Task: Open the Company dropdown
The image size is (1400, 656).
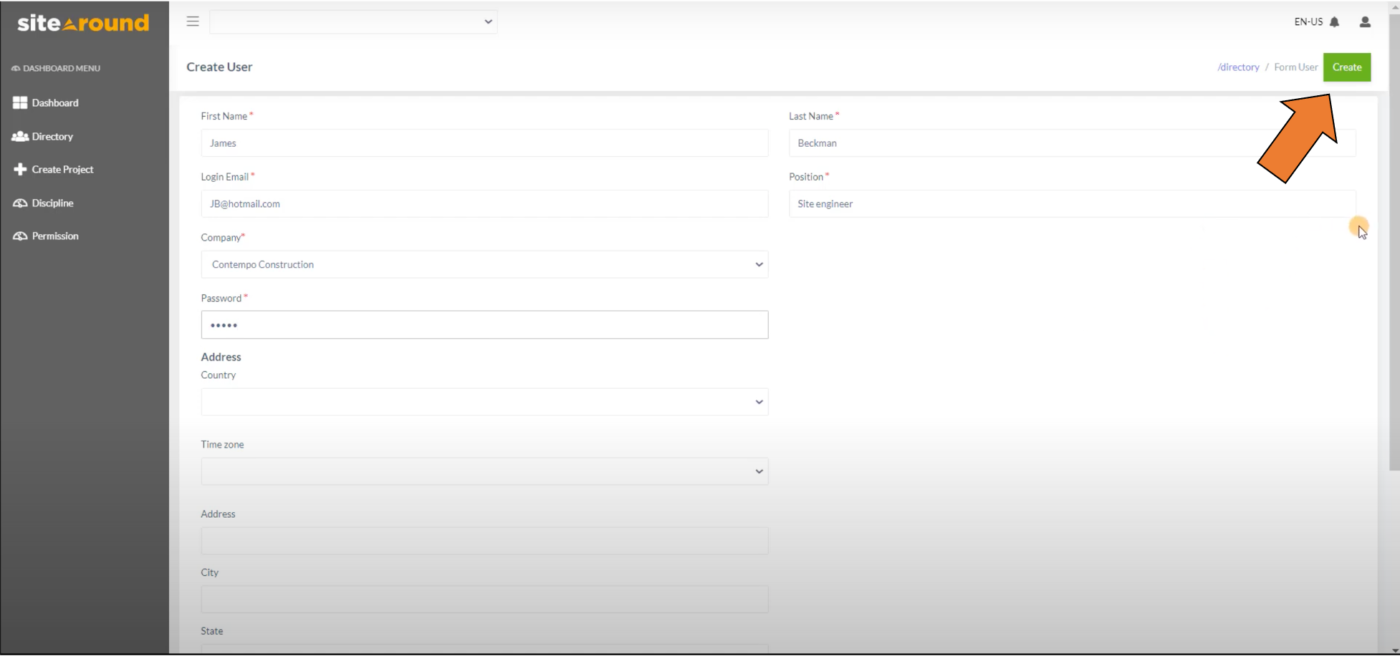Action: 484,264
